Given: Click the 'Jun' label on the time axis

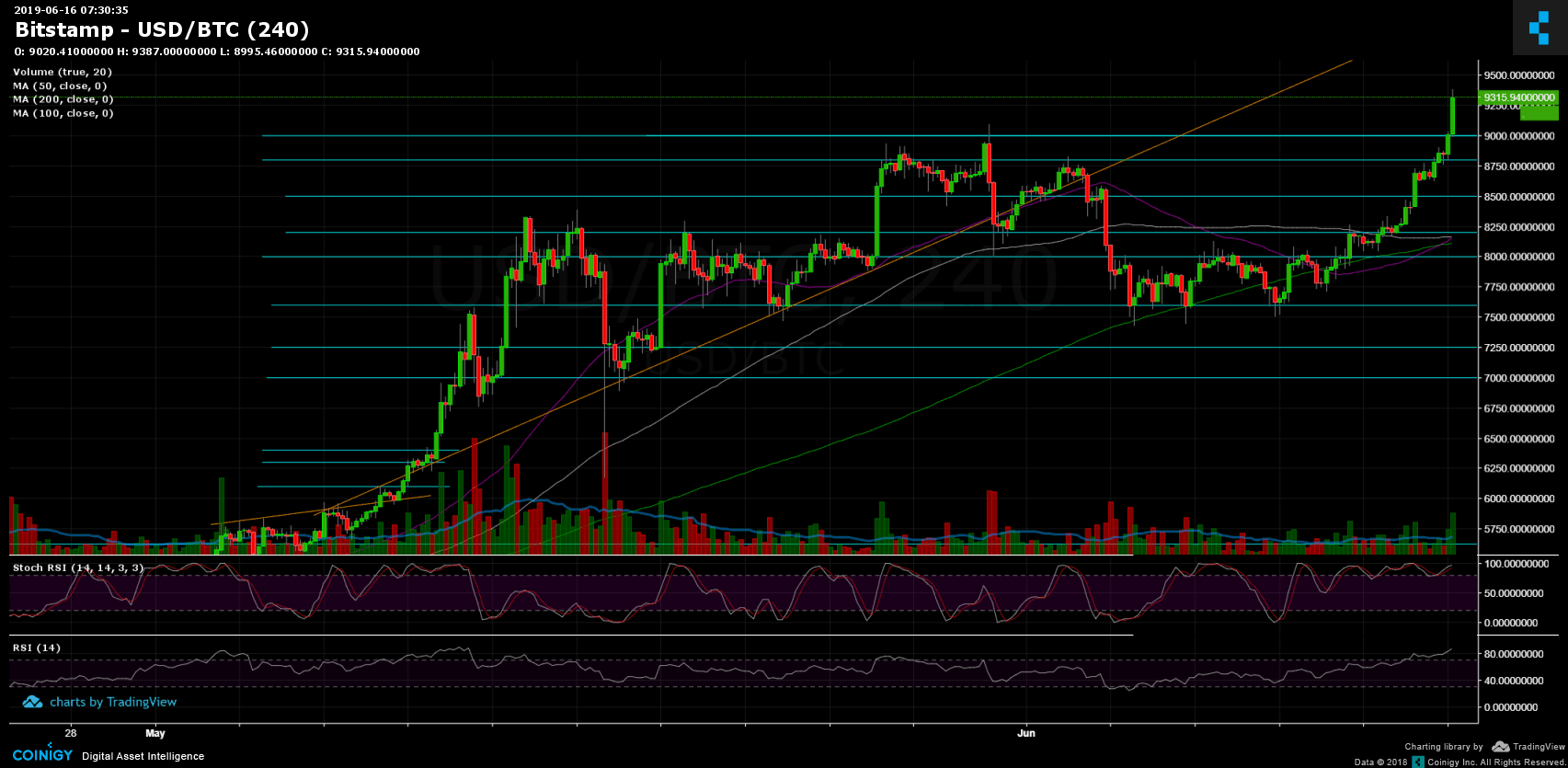Looking at the screenshot, I should point(1026,733).
